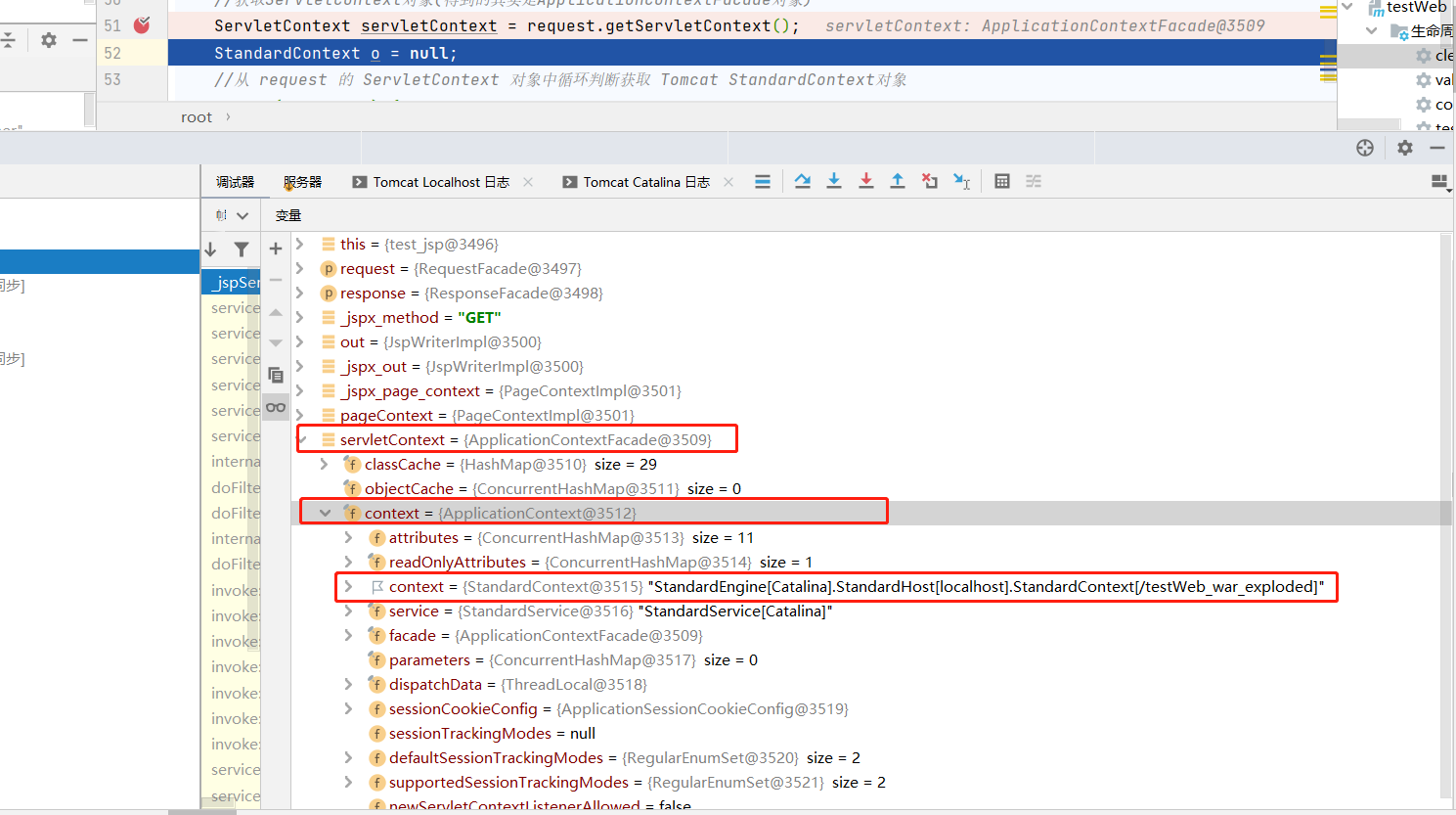The image size is (1456, 815).
Task: Collapse the servletContext variable node
Action: [302, 440]
